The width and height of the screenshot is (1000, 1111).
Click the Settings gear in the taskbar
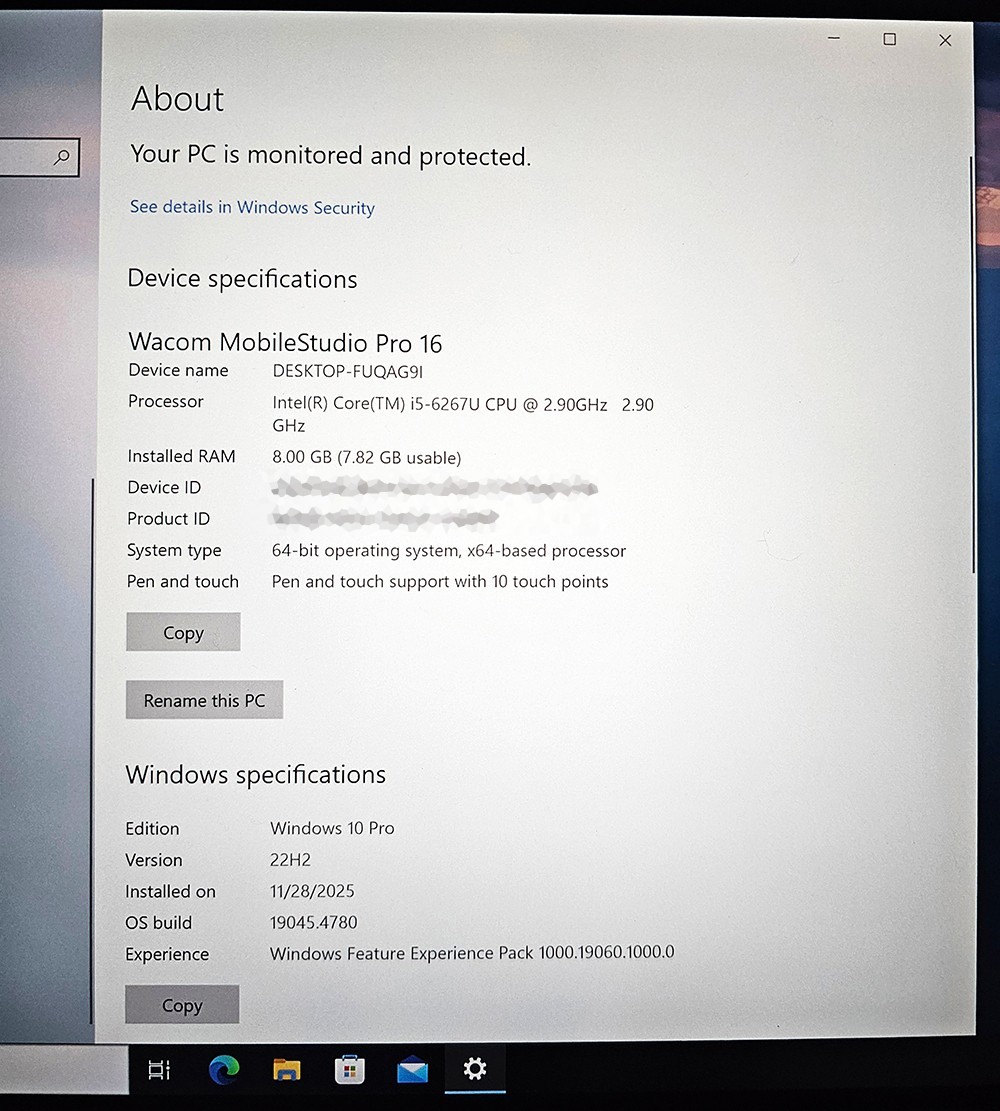coord(474,1068)
